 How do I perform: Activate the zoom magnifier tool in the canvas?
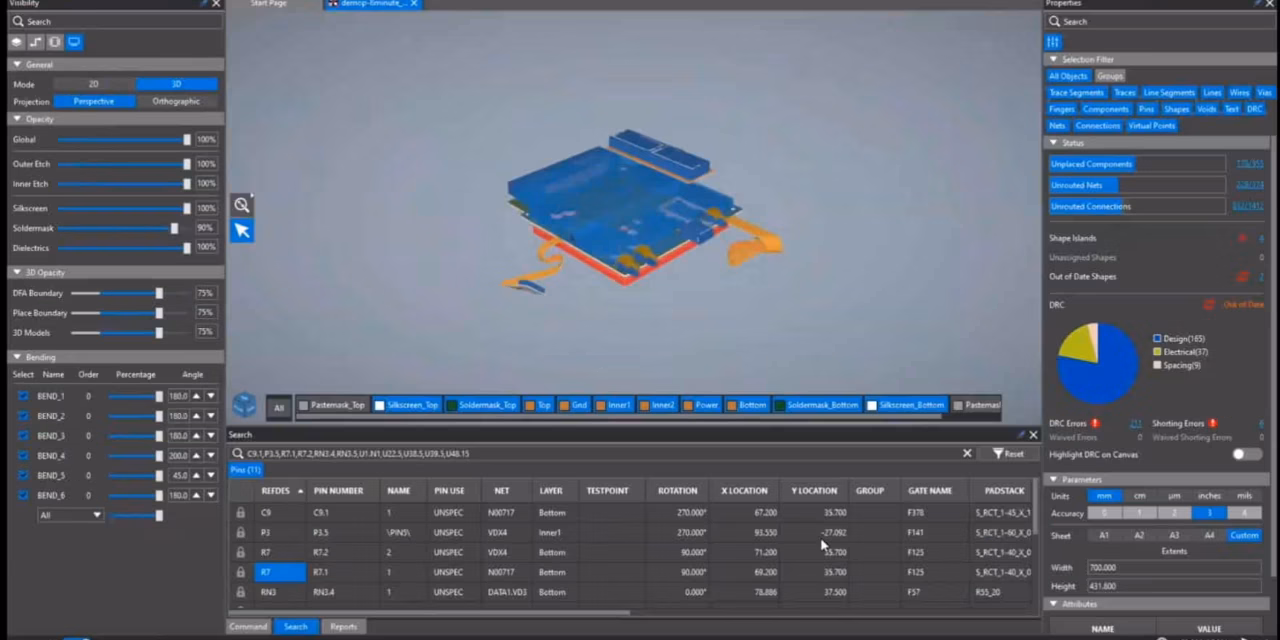click(x=242, y=205)
